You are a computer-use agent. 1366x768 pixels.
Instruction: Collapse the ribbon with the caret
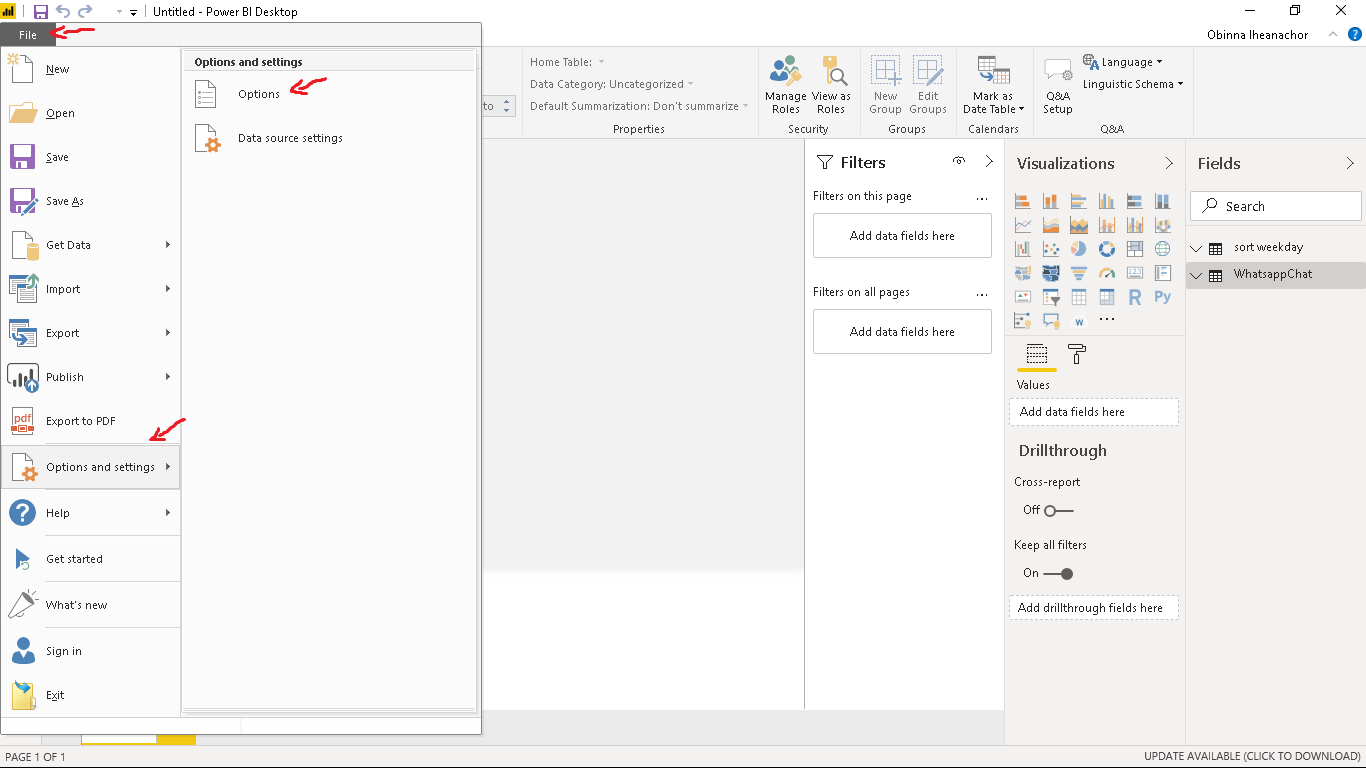pyautogui.click(x=1332, y=34)
